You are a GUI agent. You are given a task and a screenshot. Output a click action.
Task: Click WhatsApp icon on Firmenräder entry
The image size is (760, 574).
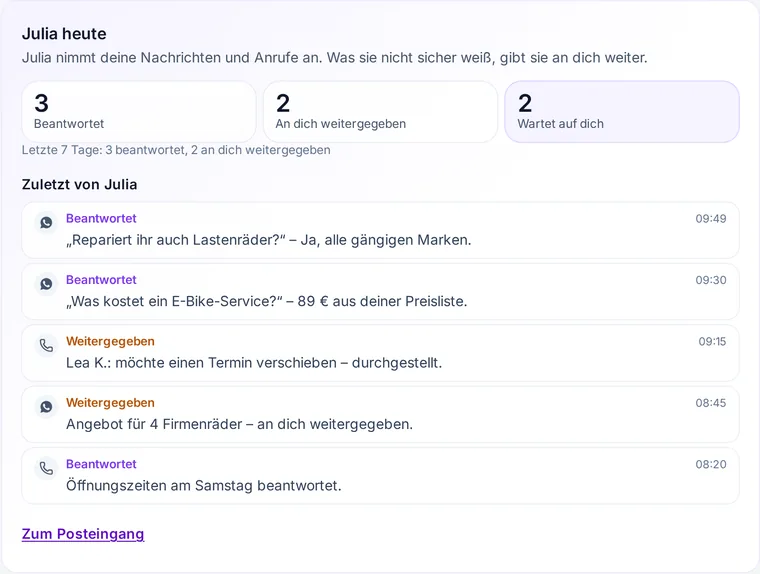click(x=46, y=407)
